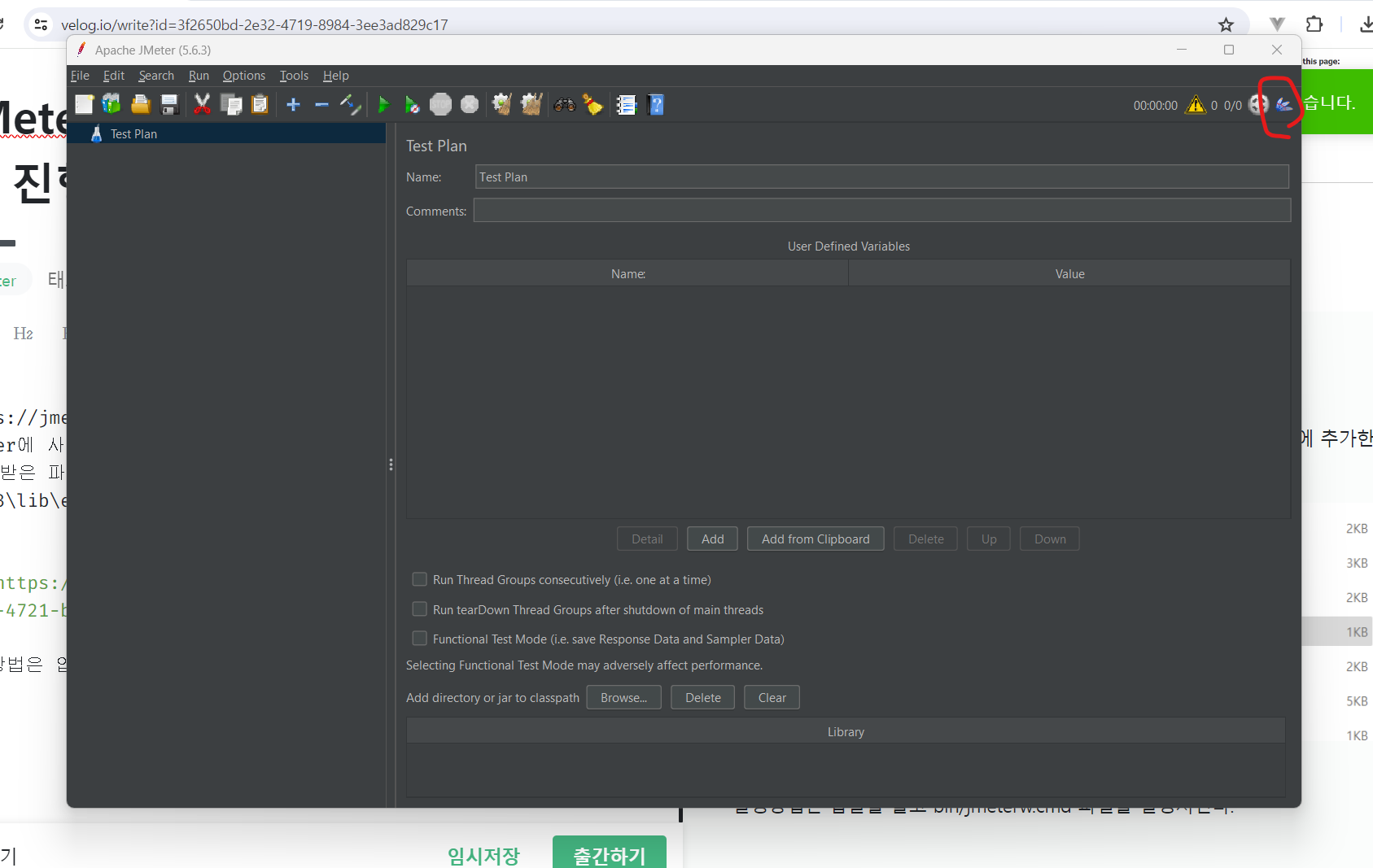Viewport: 1373px width, 868px height.
Task: Click the Library table header
Action: pos(846,731)
